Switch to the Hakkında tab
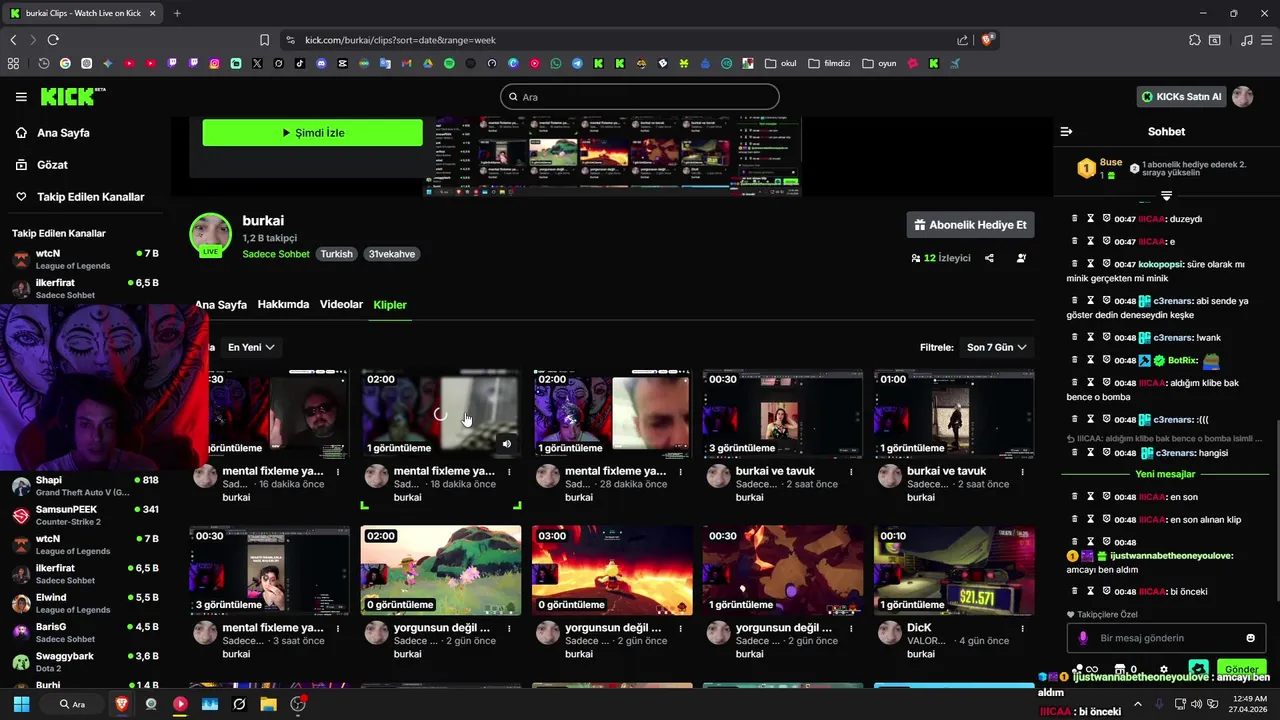The image size is (1280, 720). [x=283, y=304]
